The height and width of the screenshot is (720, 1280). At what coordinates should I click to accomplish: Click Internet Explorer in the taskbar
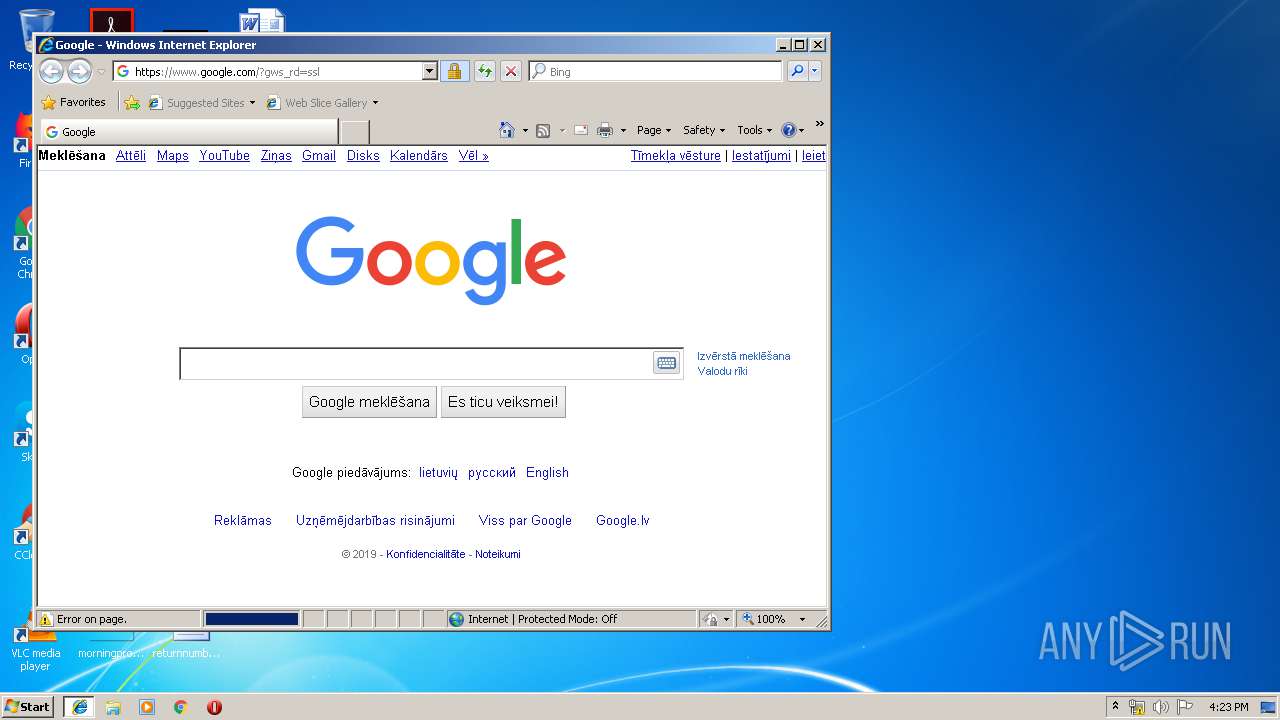[x=79, y=707]
